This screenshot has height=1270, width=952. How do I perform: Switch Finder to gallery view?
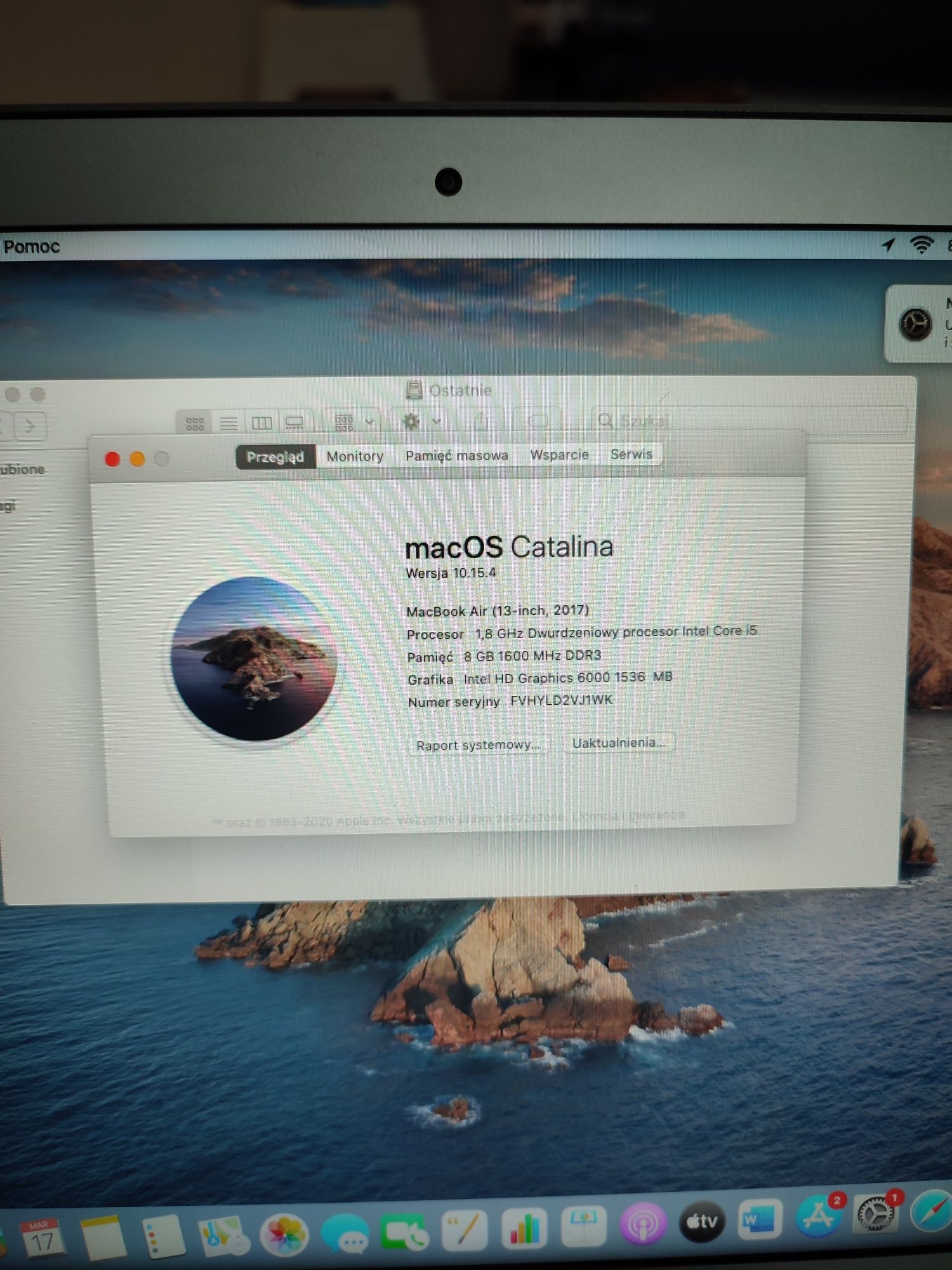pyautogui.click(x=295, y=422)
